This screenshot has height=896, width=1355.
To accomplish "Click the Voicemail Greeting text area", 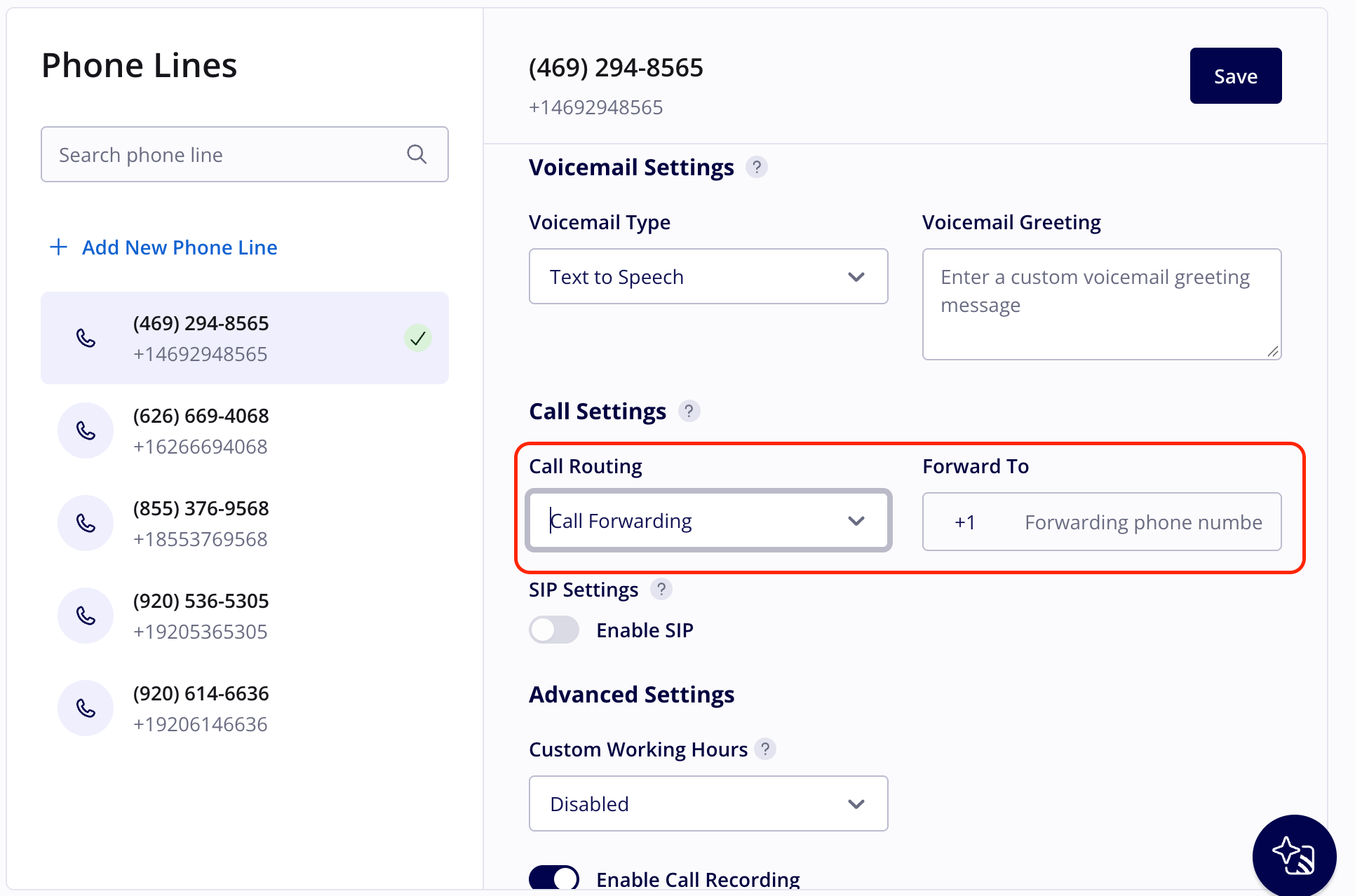I will pos(1102,304).
